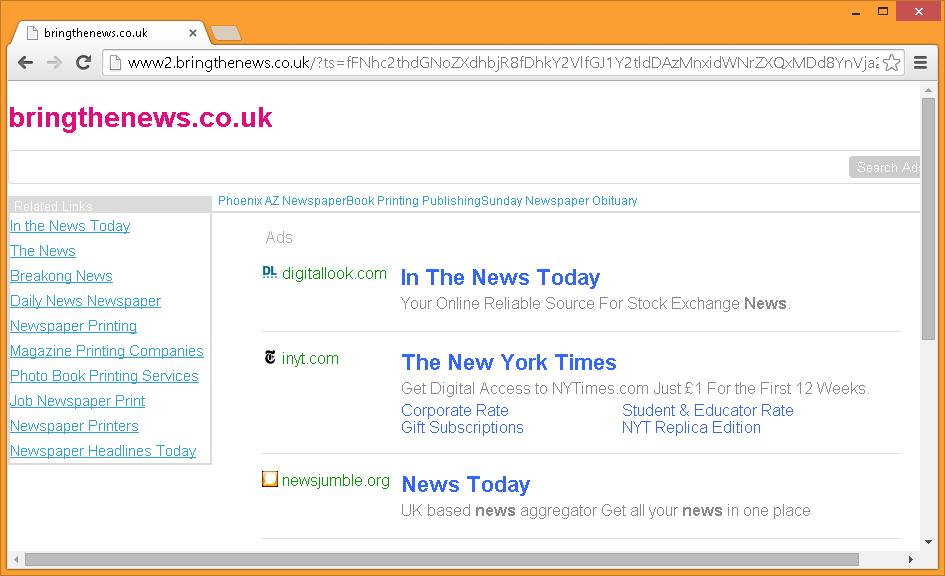This screenshot has height=576, width=945.
Task: Visit the inyt.com ad domain link
Action: (310, 358)
